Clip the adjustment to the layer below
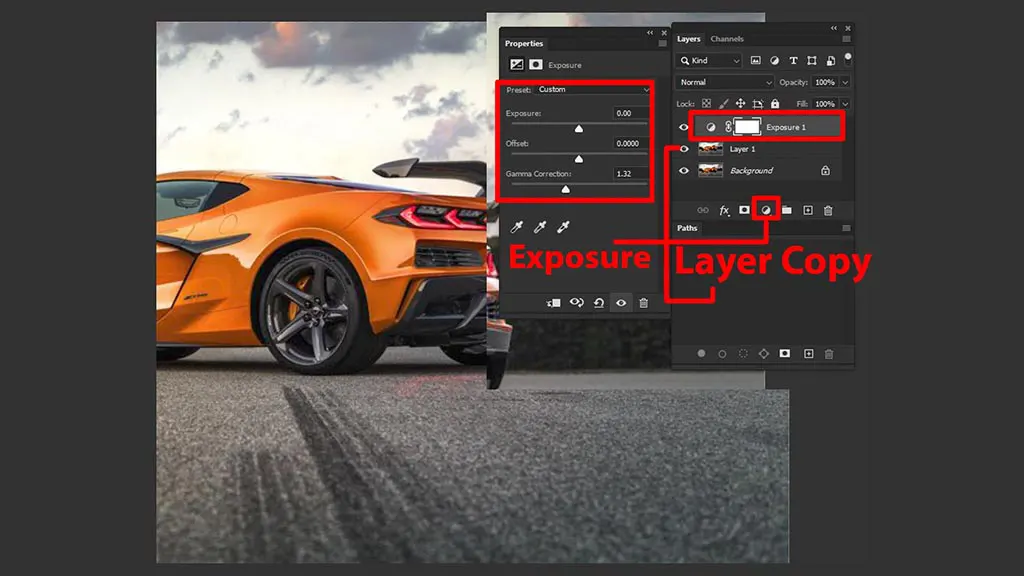1024x576 pixels. [554, 303]
